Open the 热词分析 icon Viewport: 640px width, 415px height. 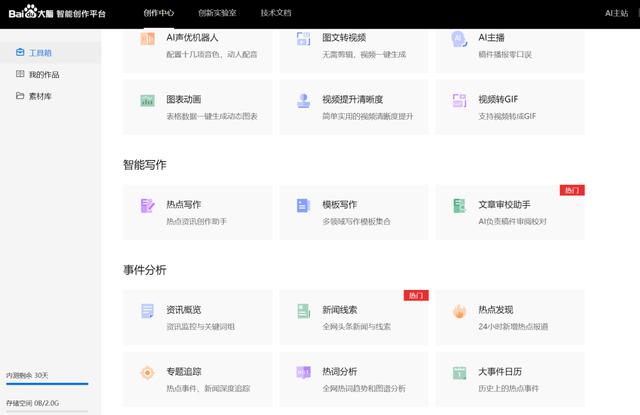pyautogui.click(x=303, y=373)
